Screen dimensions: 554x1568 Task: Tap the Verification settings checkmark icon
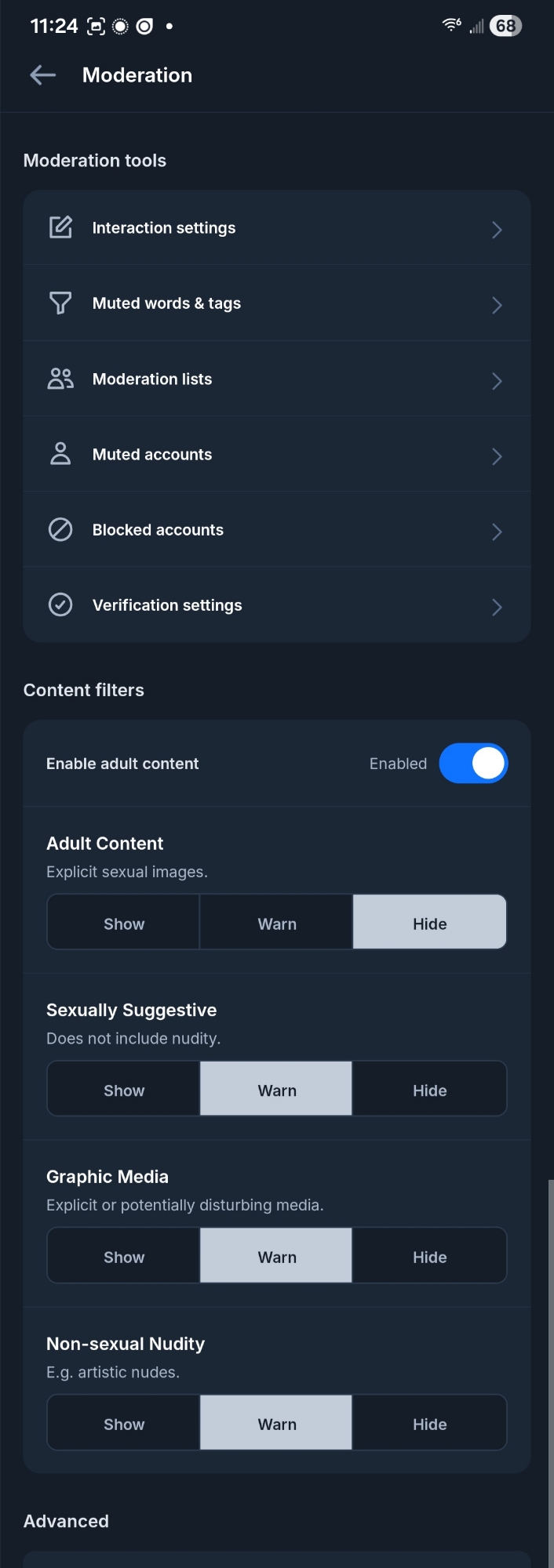click(x=60, y=605)
